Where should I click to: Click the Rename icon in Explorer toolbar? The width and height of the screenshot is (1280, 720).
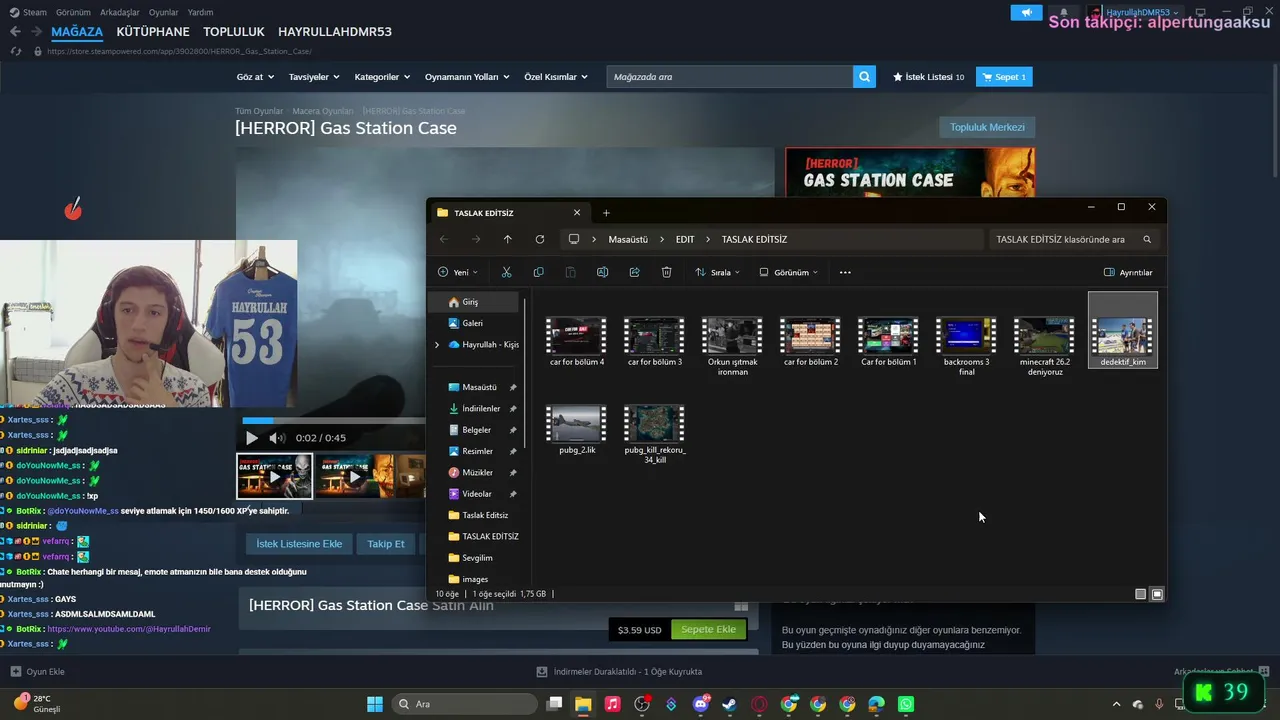(x=602, y=272)
